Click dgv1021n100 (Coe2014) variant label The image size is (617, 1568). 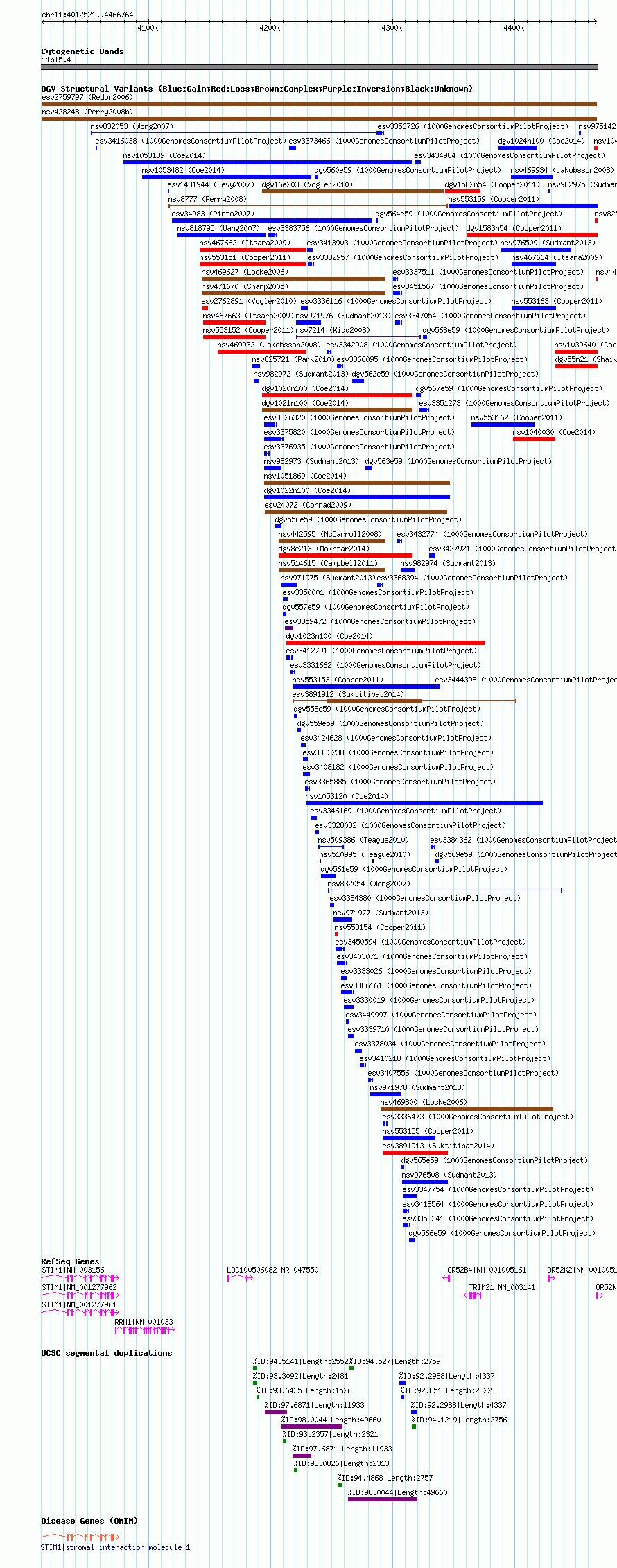pyautogui.click(x=305, y=403)
